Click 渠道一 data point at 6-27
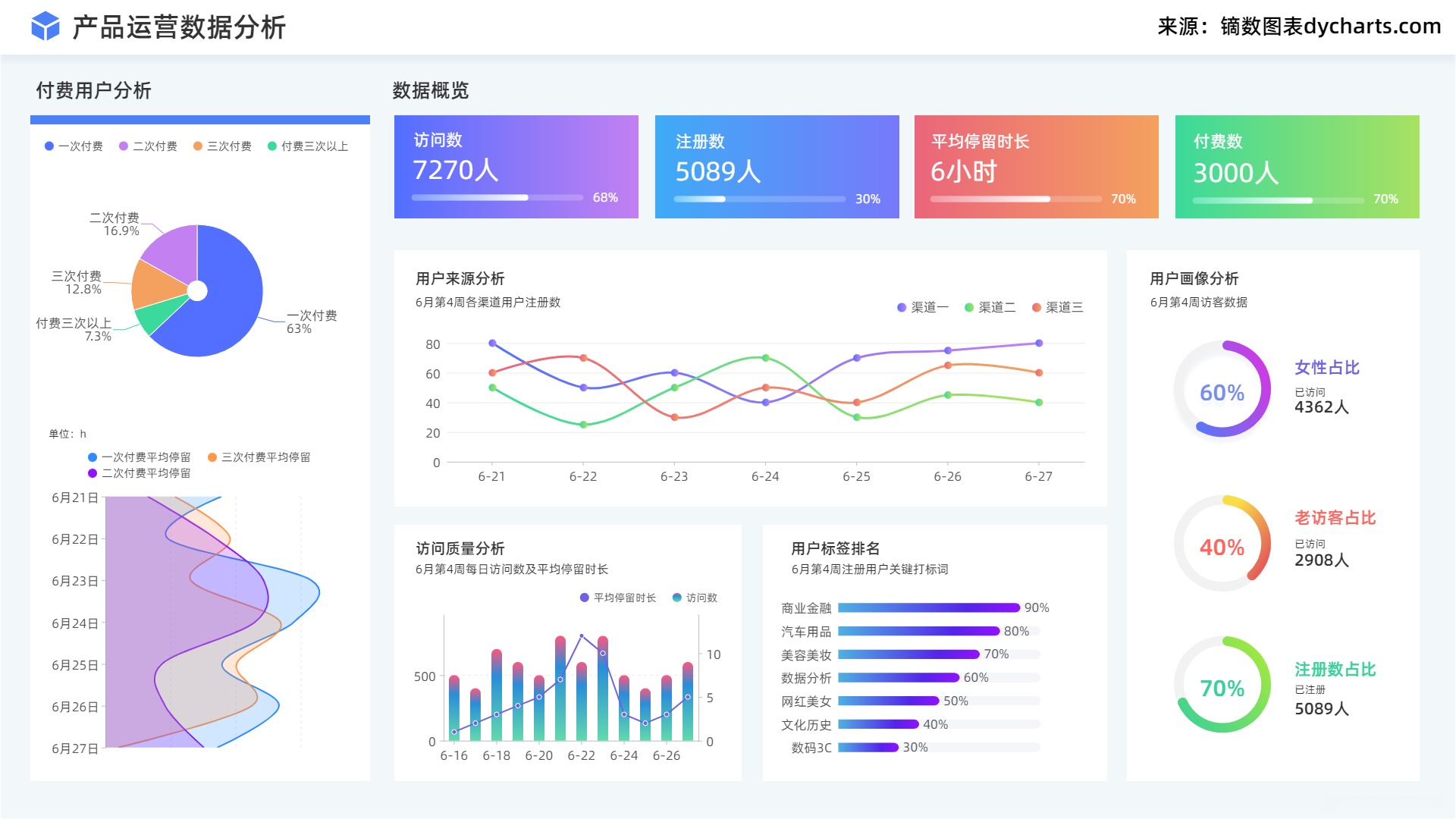This screenshot has height=819, width=1456. pos(1039,344)
